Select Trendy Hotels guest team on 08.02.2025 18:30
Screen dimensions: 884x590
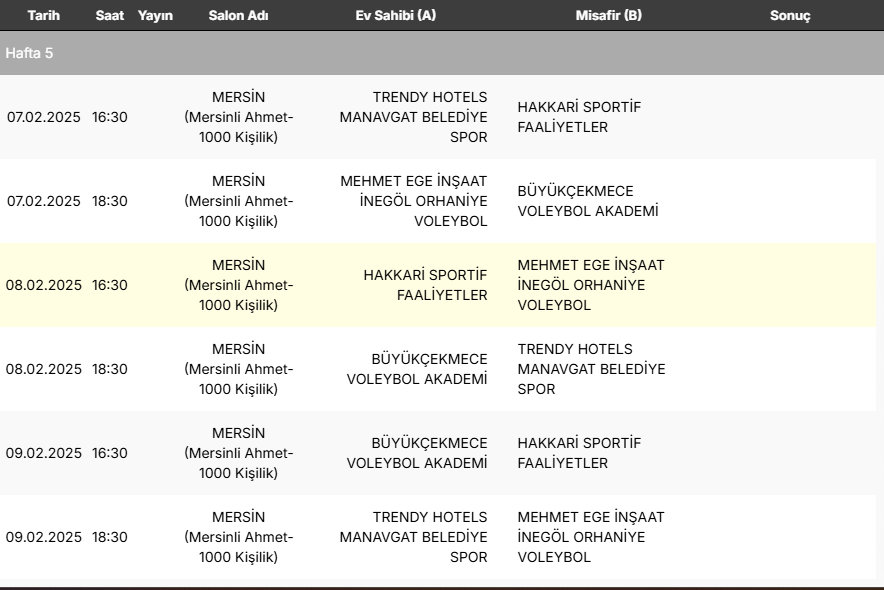click(x=591, y=369)
